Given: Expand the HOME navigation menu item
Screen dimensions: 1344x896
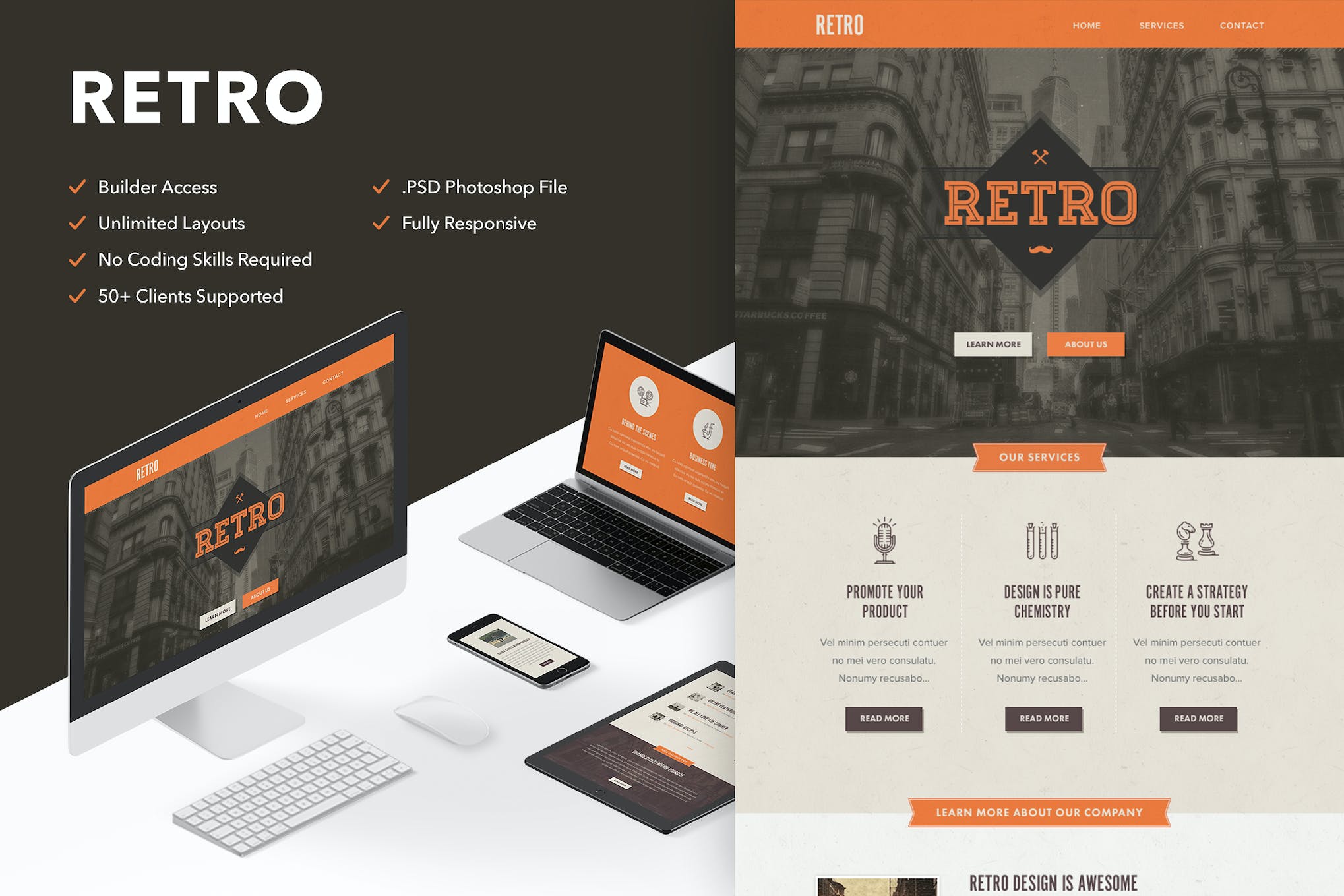Looking at the screenshot, I should [1085, 25].
